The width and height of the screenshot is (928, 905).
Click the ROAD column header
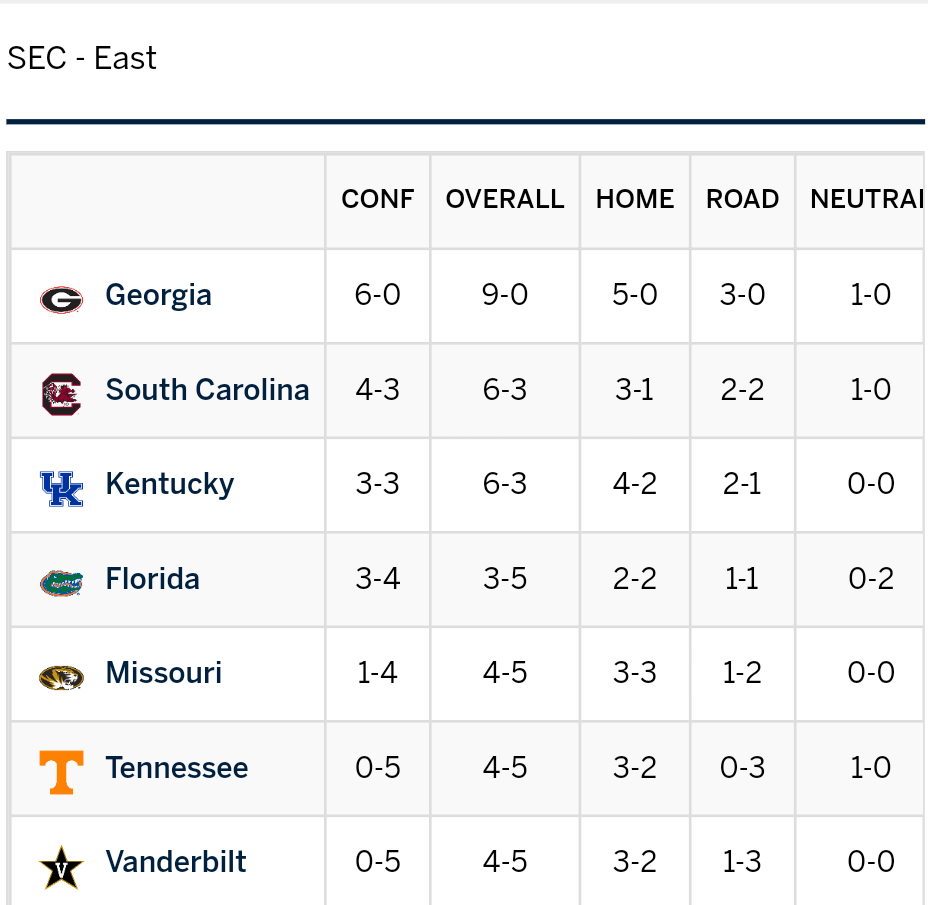coord(742,199)
